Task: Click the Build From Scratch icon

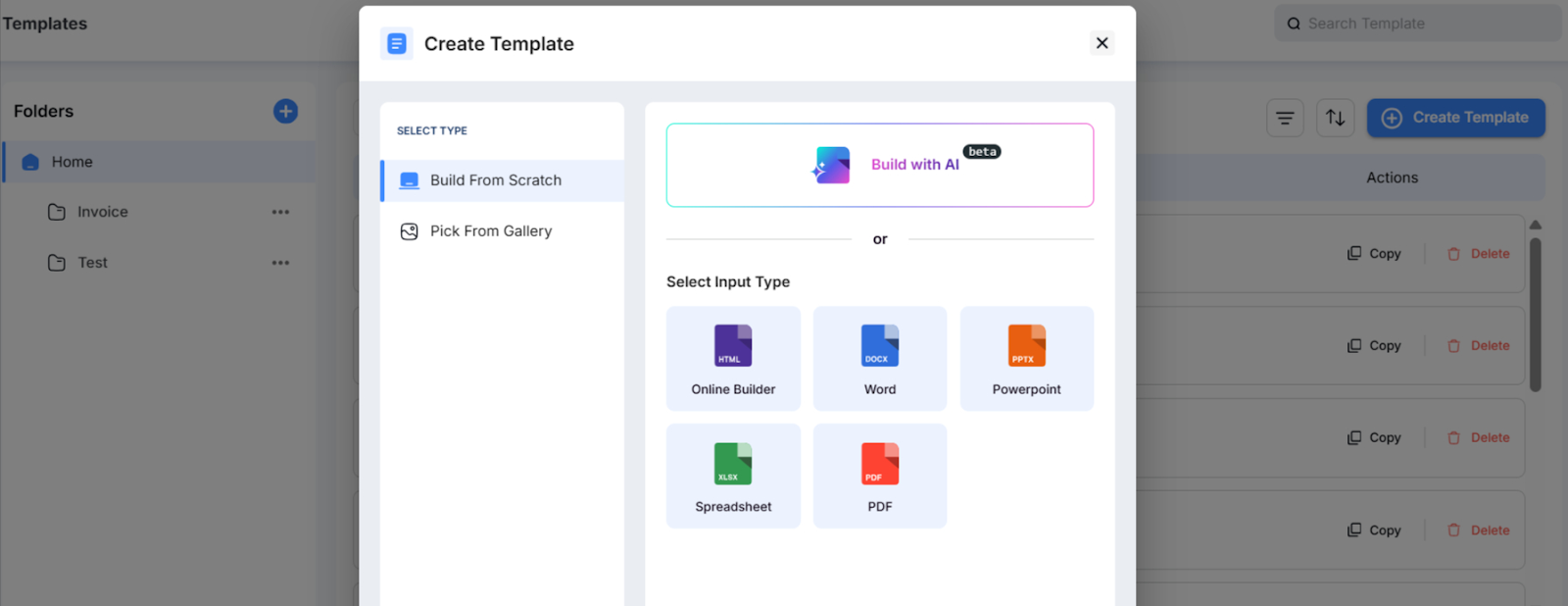Action: (x=410, y=180)
